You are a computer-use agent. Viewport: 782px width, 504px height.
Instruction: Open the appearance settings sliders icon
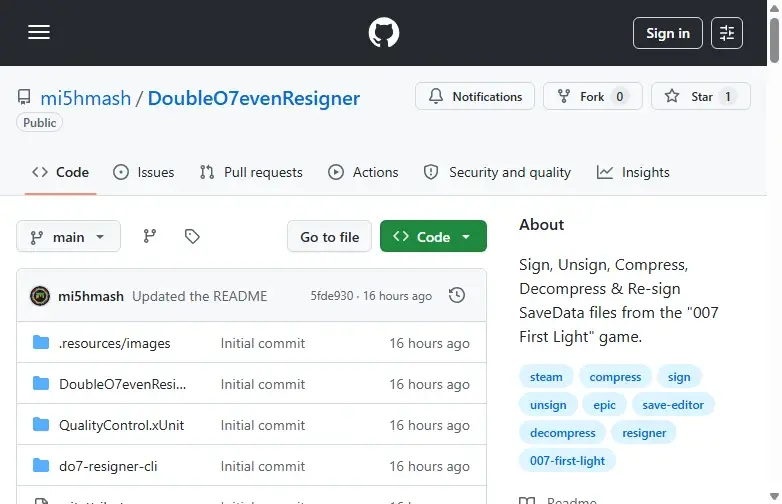(727, 33)
